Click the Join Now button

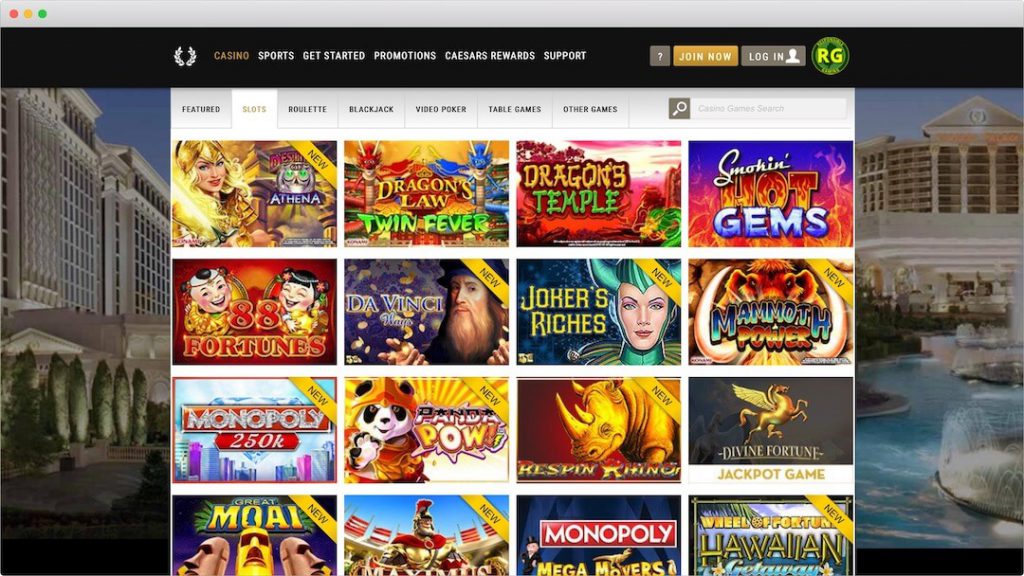click(705, 56)
